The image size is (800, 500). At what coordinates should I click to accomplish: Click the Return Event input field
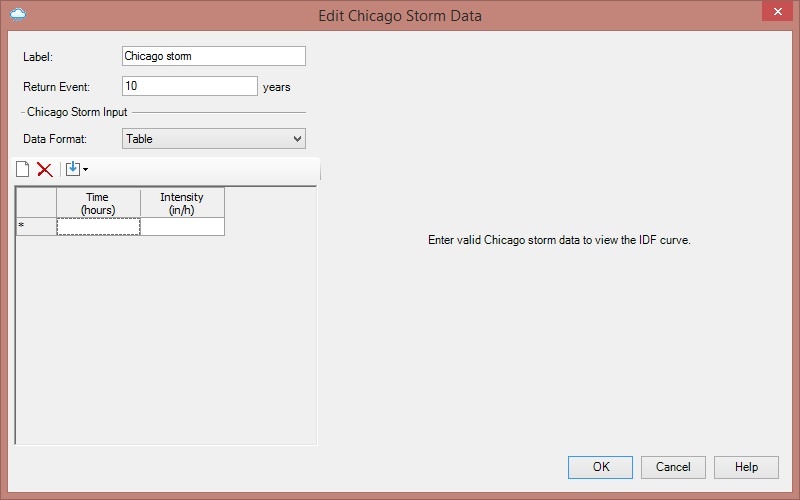pyautogui.click(x=190, y=86)
